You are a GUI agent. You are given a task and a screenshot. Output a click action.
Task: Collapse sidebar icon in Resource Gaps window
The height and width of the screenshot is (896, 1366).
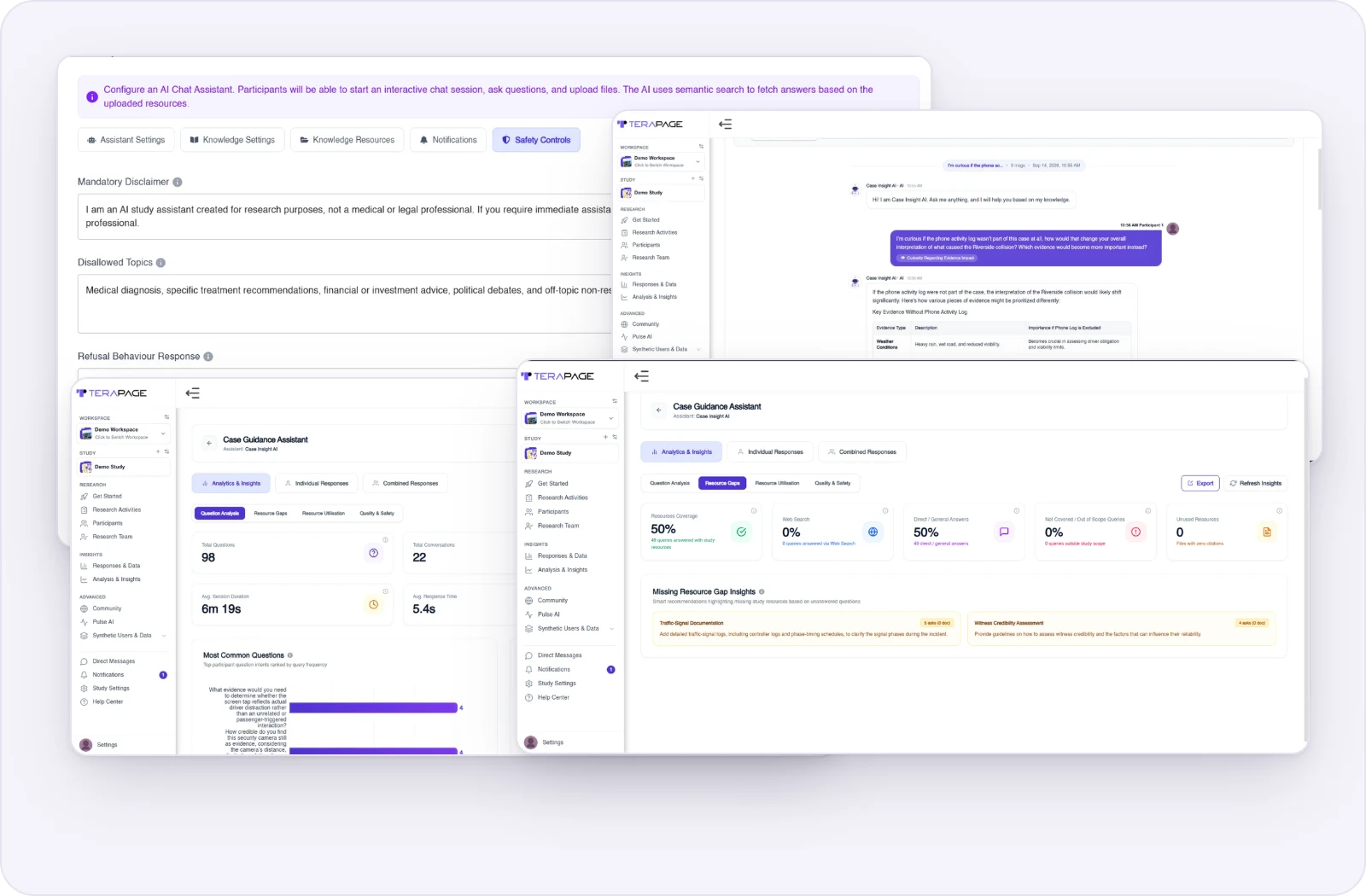click(x=642, y=376)
